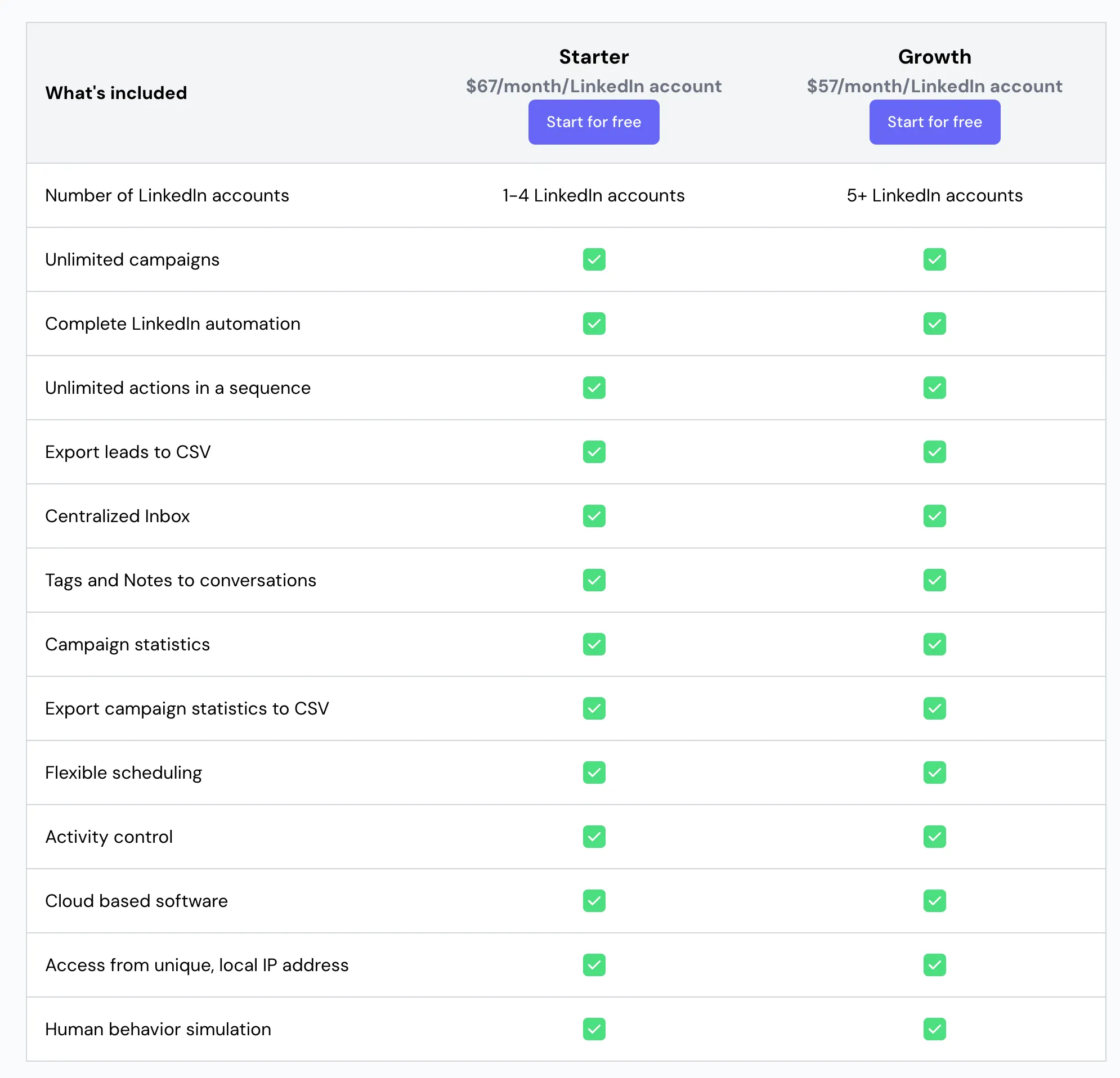
Task: Click Starter checkmark for Tags and Notes
Action: pos(594,580)
